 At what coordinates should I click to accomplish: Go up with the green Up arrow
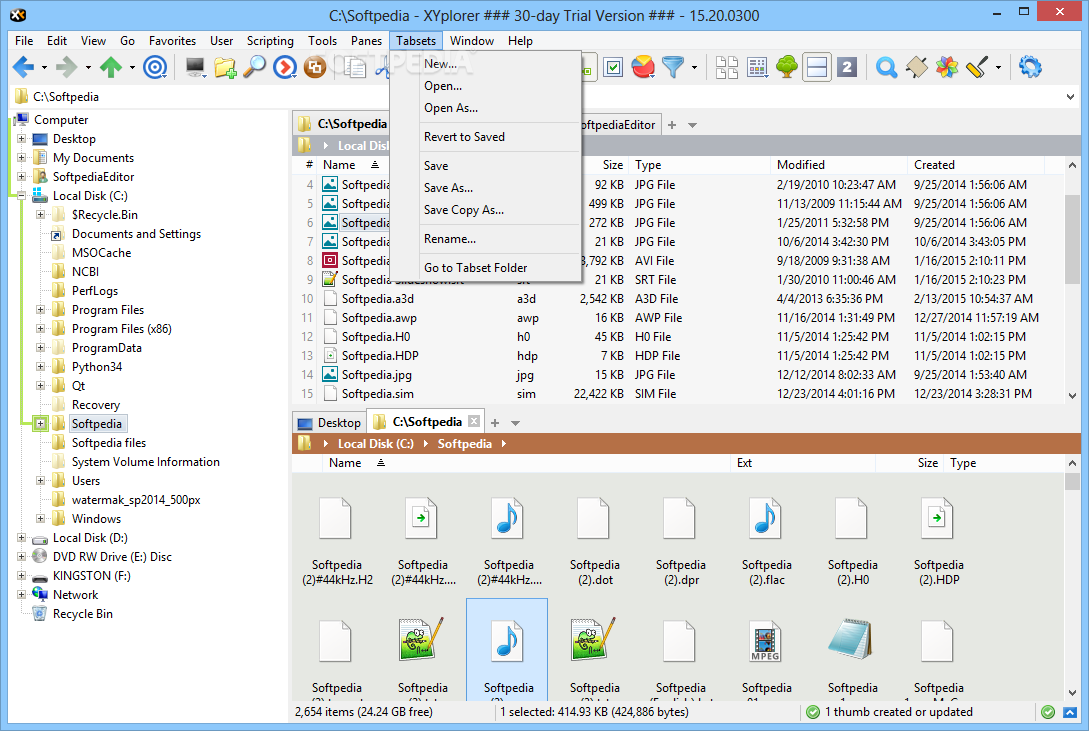pos(111,67)
